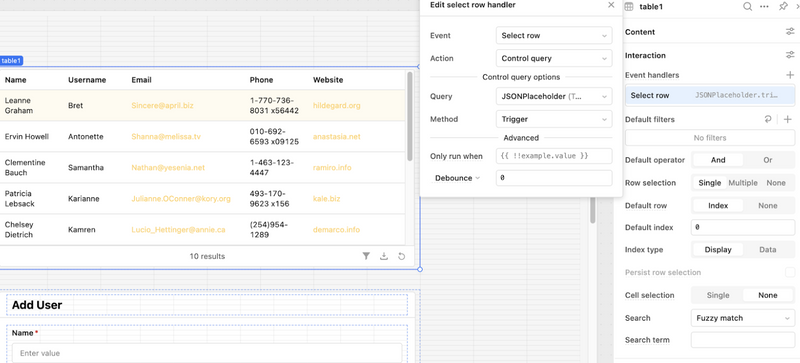Set Index type to Display
Screen dimensions: 800x363
point(718,250)
